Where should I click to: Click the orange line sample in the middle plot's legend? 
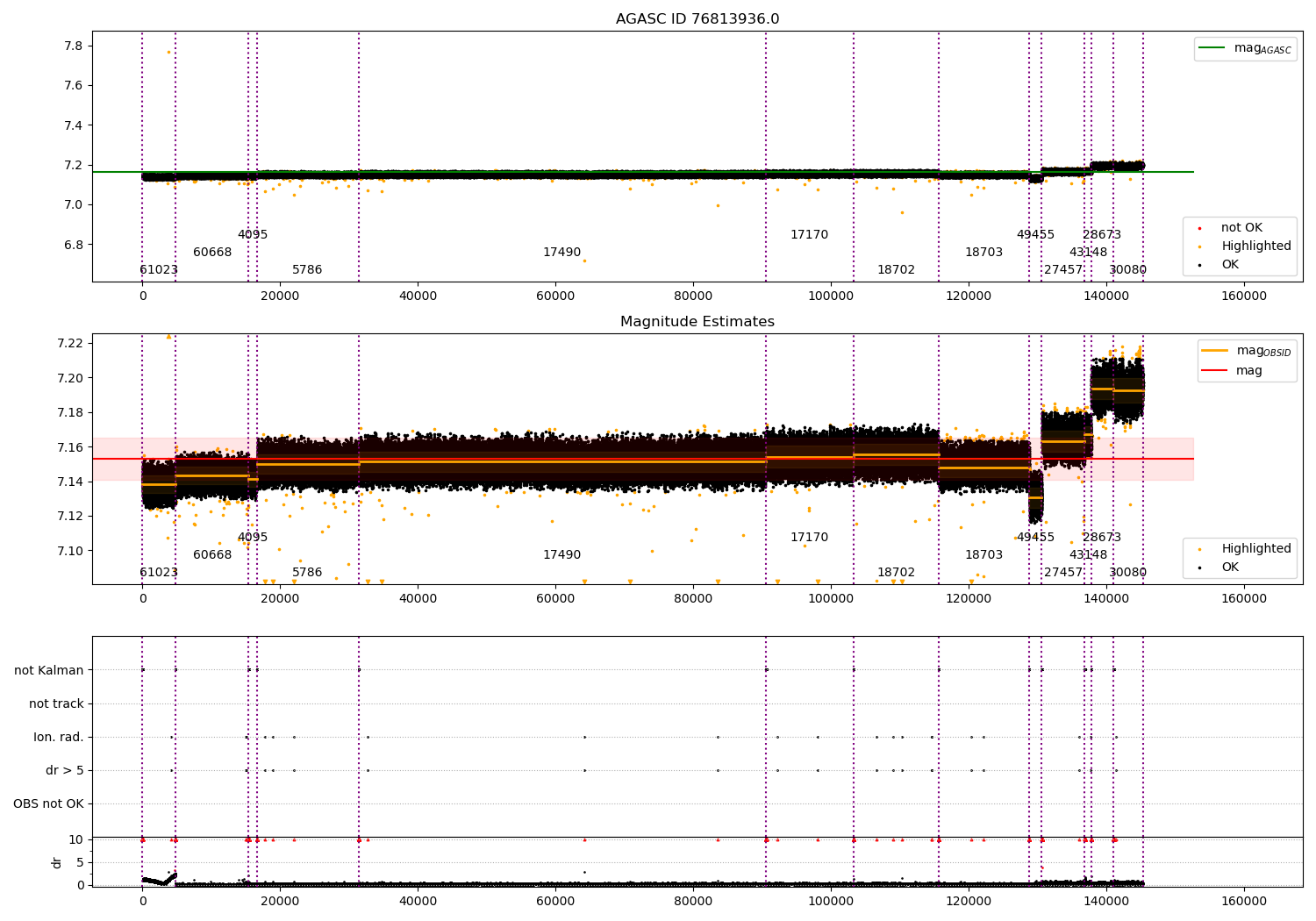pos(1215,351)
